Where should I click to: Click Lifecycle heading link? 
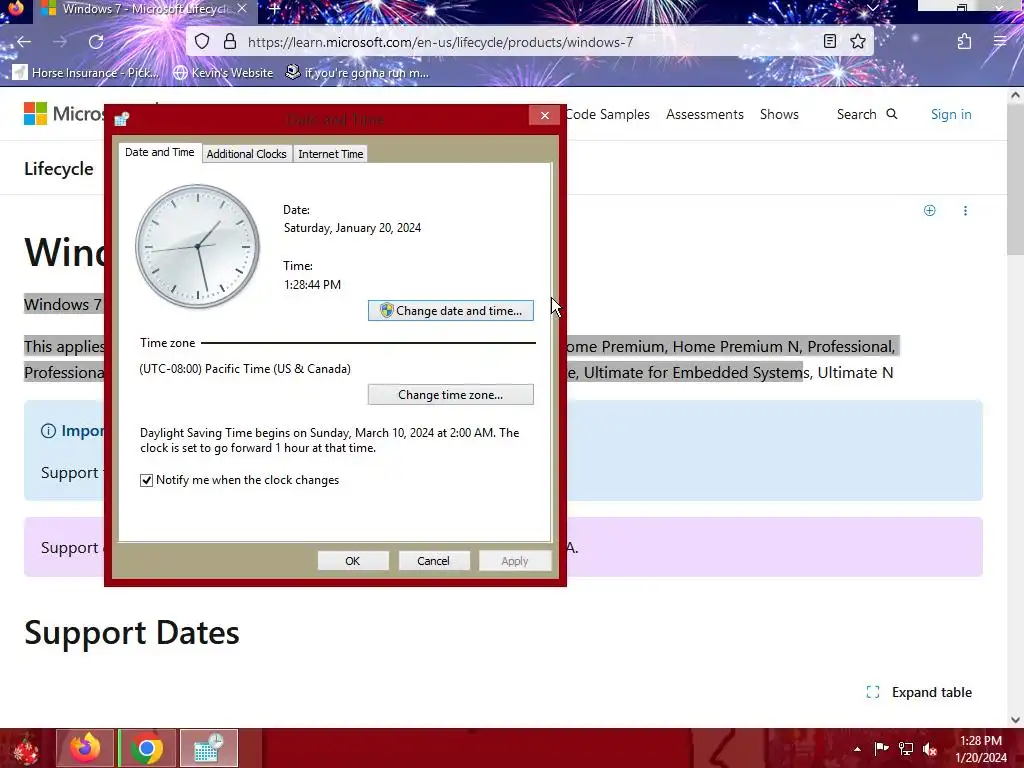click(59, 168)
